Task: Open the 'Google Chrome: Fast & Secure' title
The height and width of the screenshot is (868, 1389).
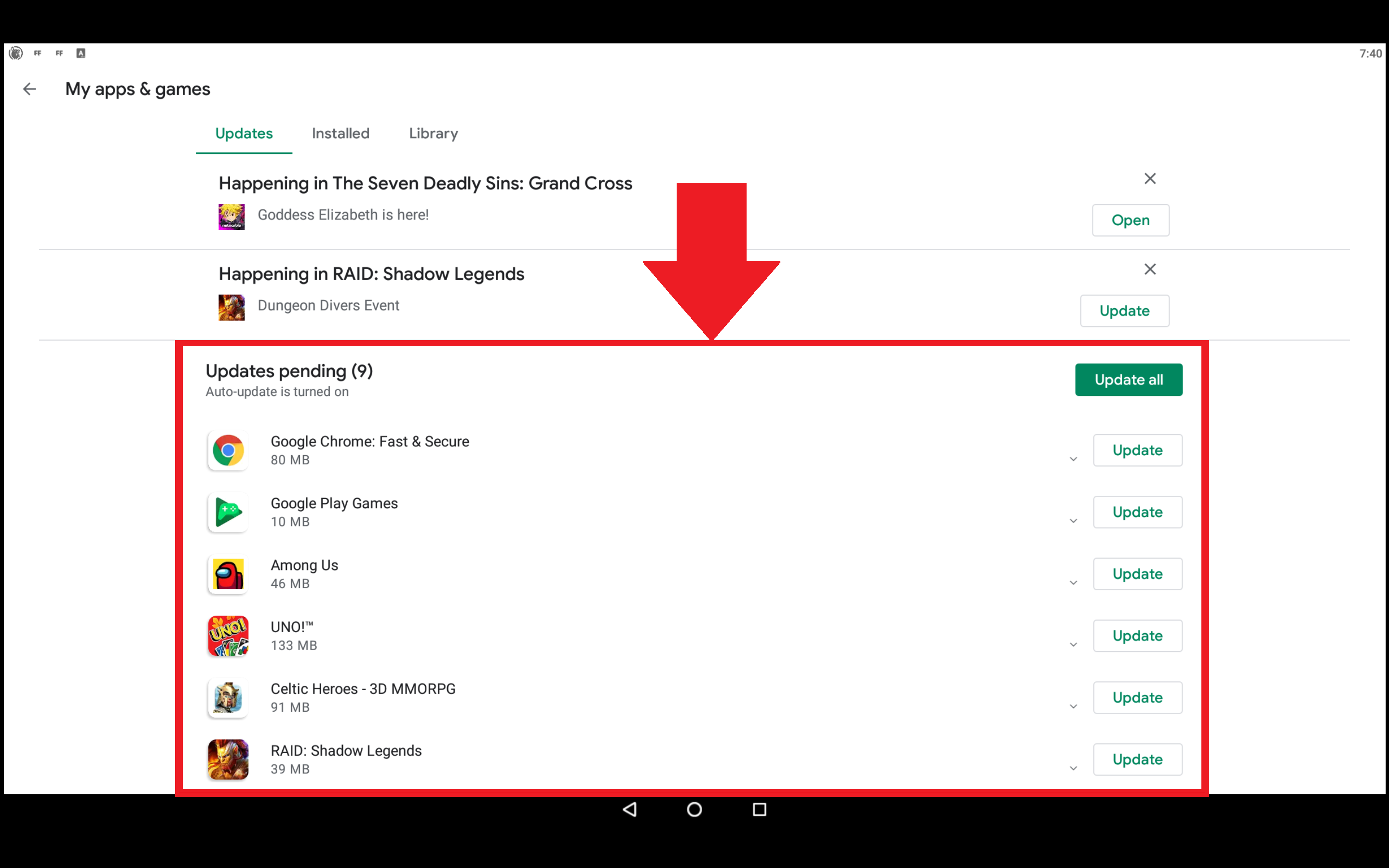Action: click(369, 441)
